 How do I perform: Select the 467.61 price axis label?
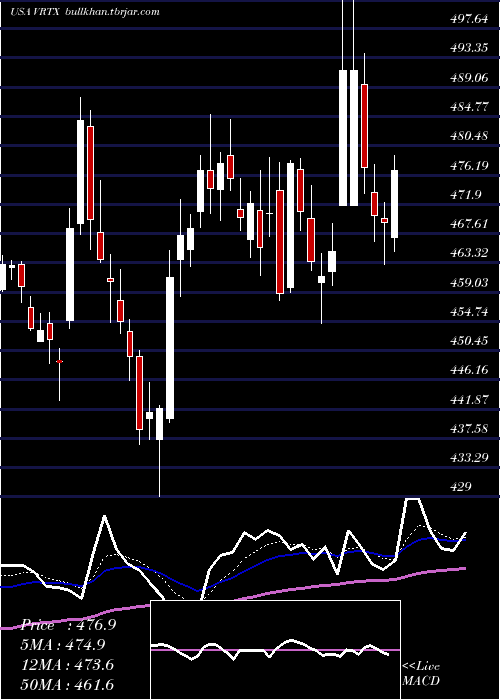point(468,224)
